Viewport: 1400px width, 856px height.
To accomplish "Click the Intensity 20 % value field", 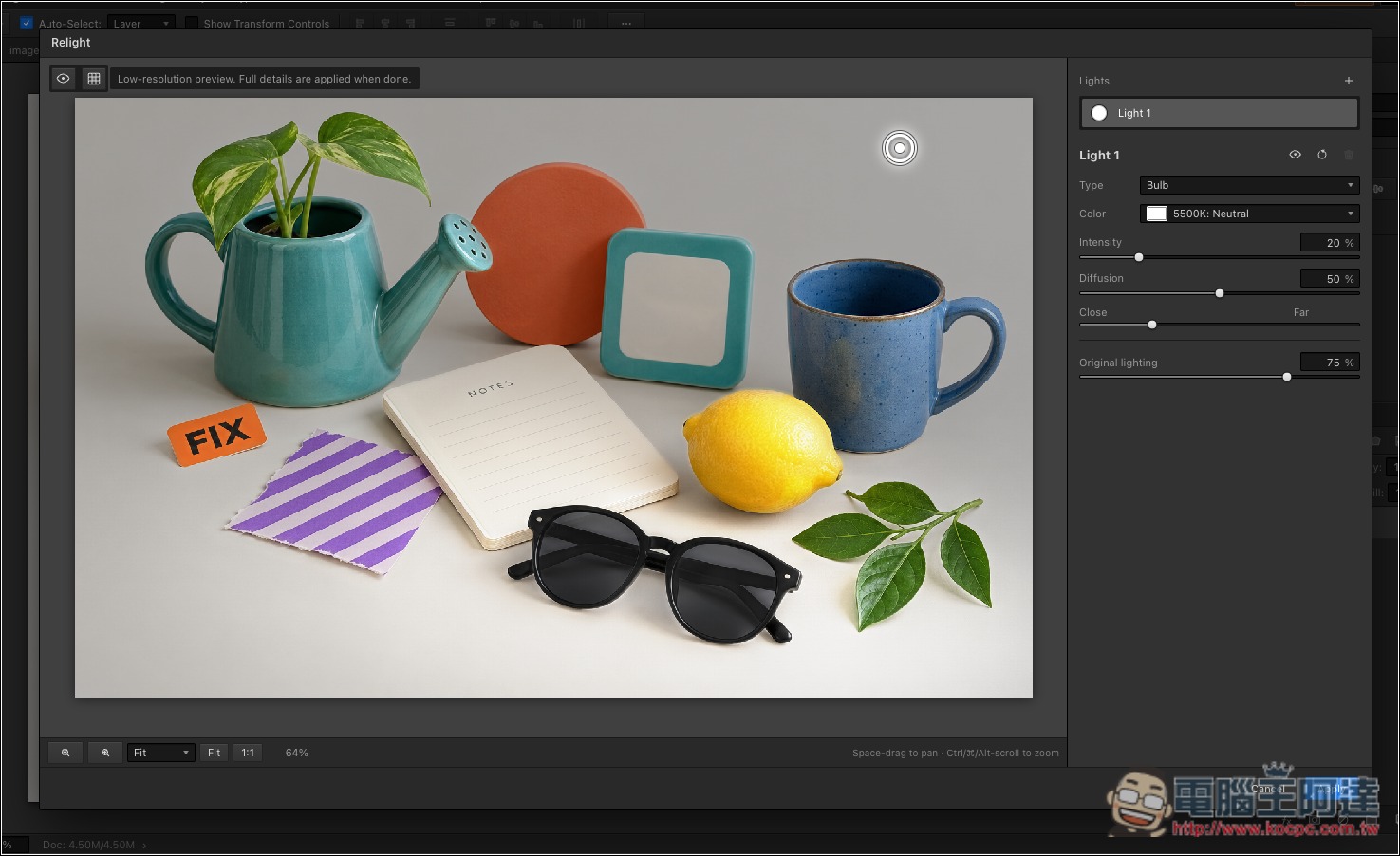I will [x=1330, y=243].
